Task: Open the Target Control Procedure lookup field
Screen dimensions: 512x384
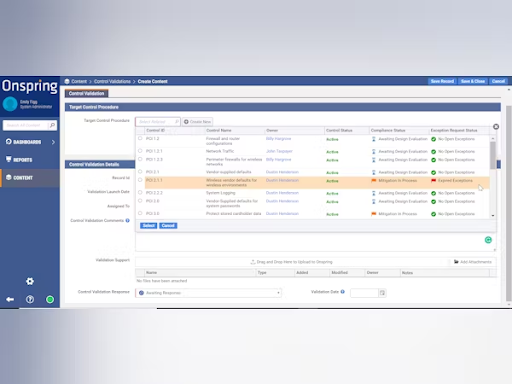Action: [x=158, y=122]
